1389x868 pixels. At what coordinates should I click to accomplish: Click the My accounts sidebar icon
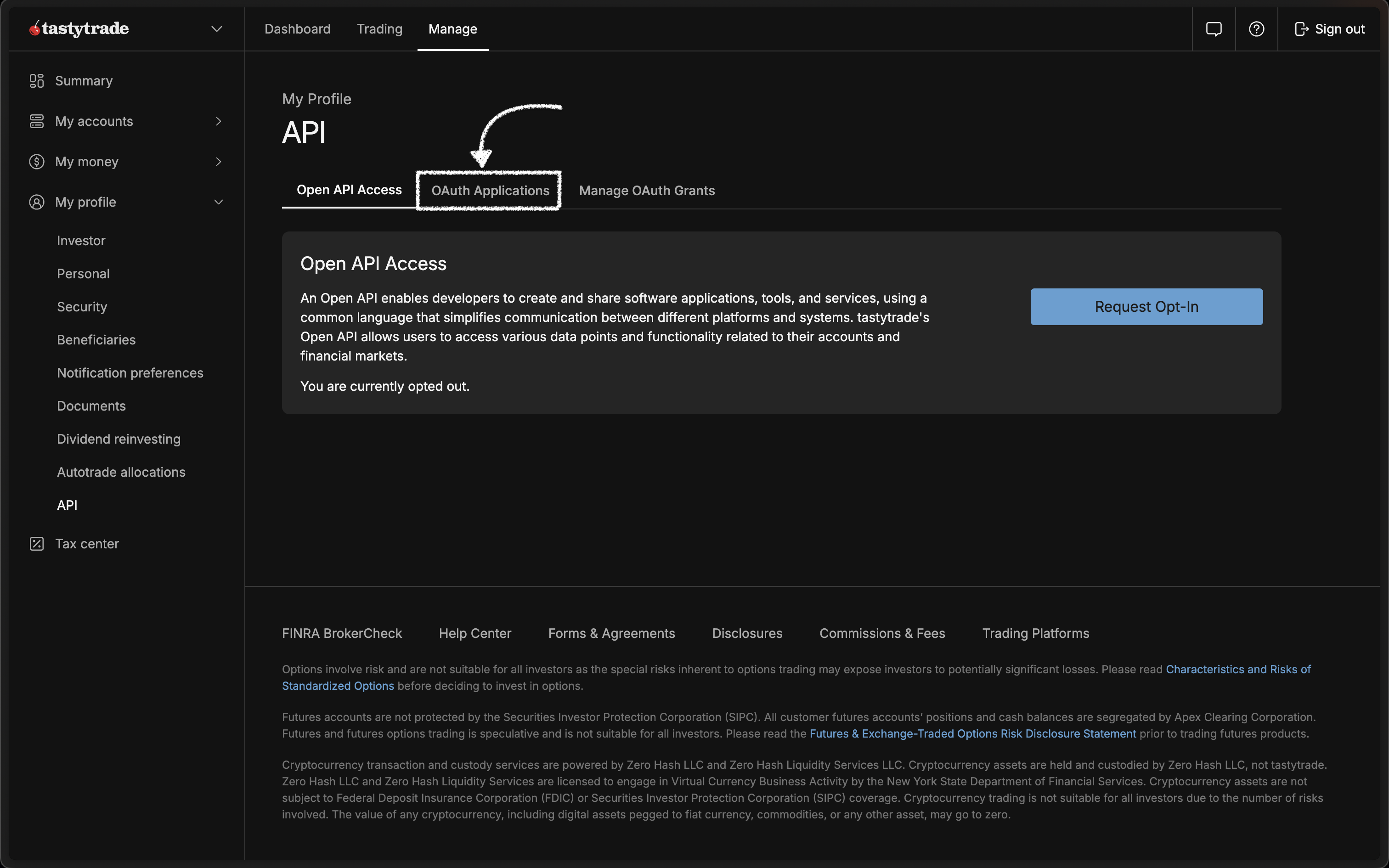[37, 121]
